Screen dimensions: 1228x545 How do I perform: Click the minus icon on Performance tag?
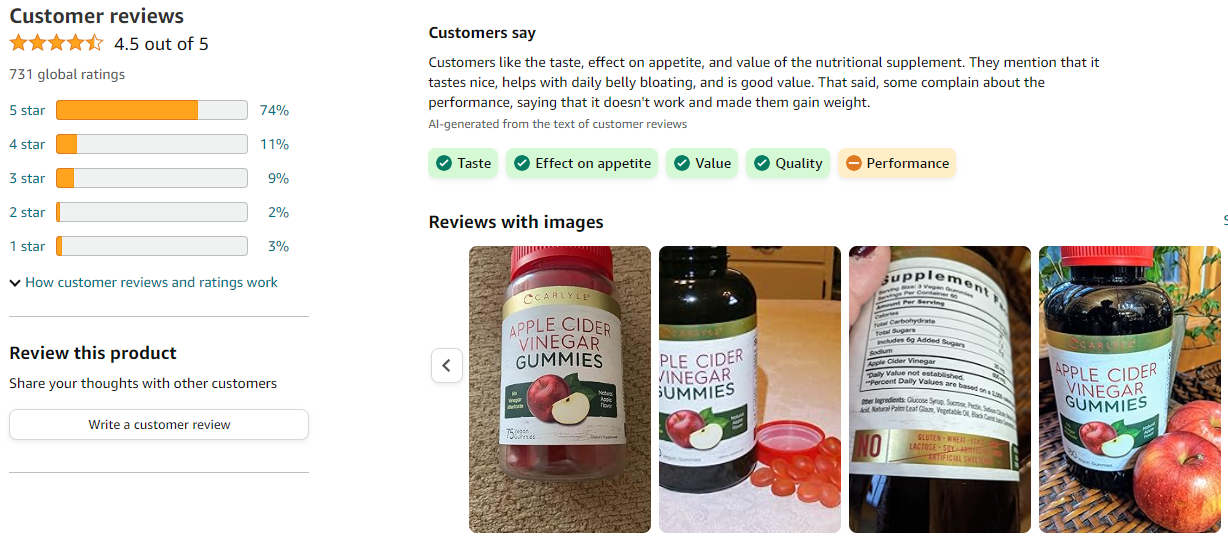853,163
